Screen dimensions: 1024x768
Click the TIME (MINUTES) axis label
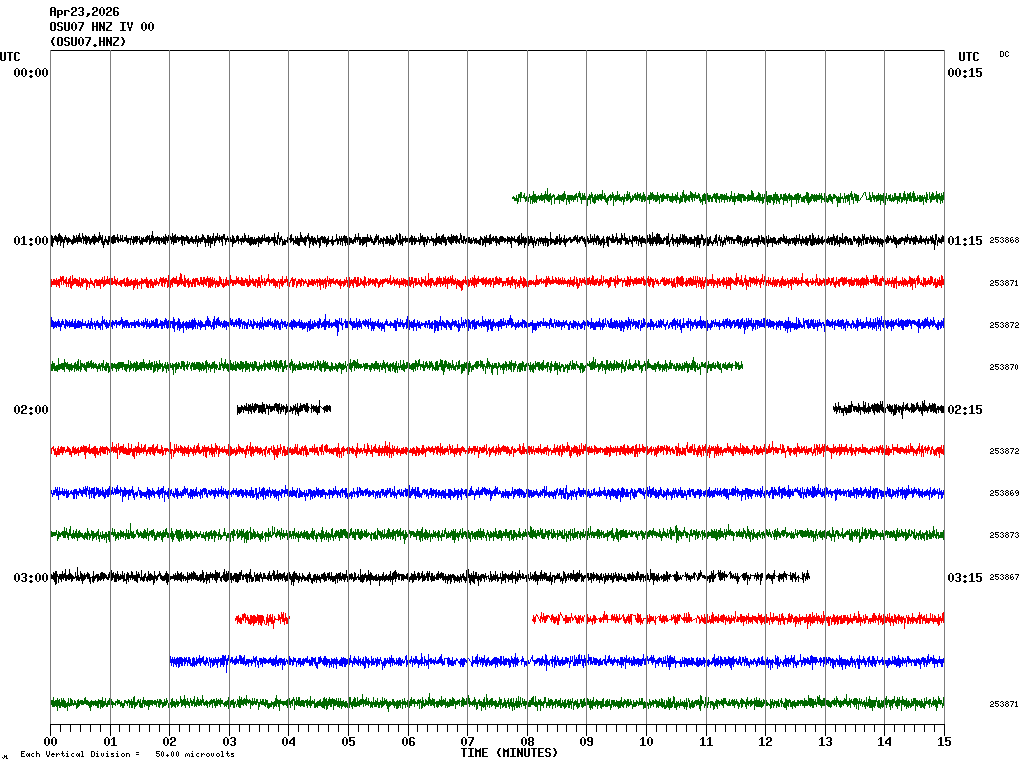click(509, 753)
